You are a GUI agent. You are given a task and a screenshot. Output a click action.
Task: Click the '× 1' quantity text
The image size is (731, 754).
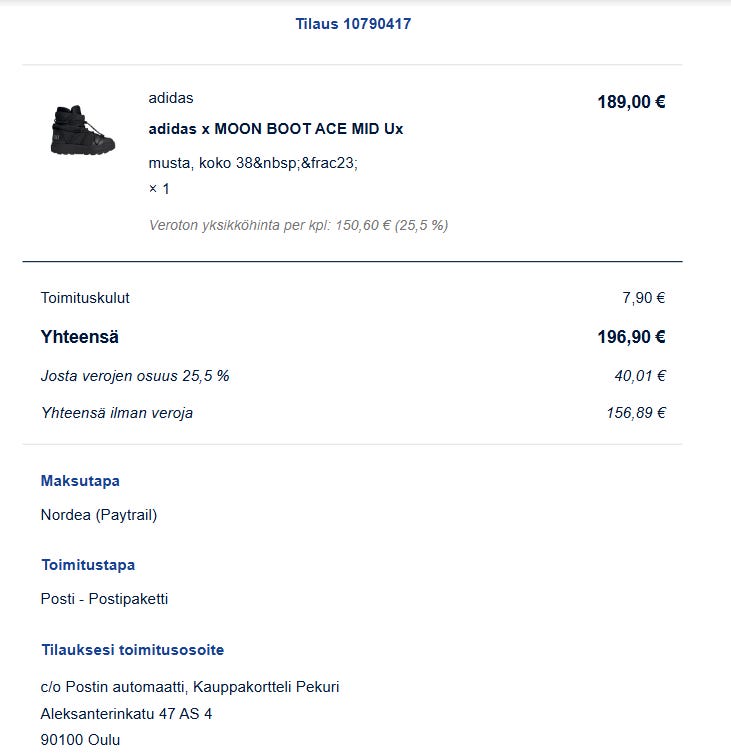tap(159, 189)
